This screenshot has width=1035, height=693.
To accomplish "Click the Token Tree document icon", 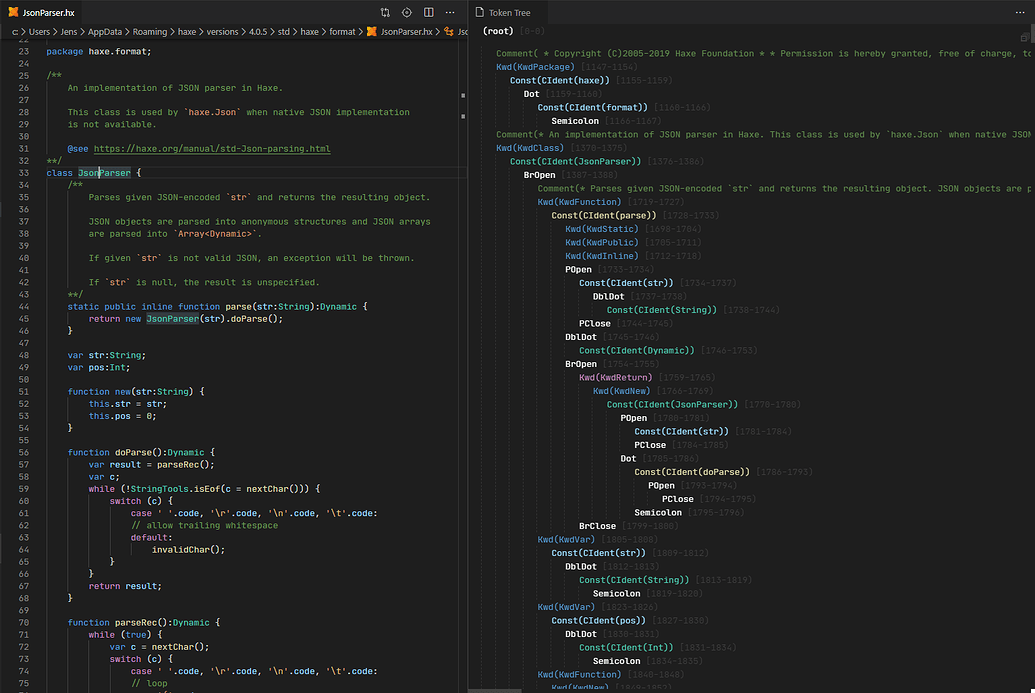I will click(479, 13).
